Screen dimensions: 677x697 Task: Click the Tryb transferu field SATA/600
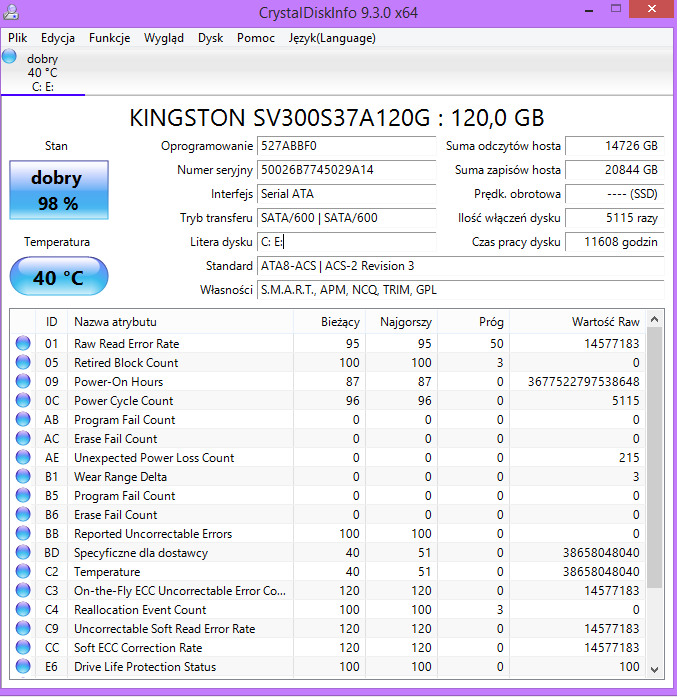point(346,218)
